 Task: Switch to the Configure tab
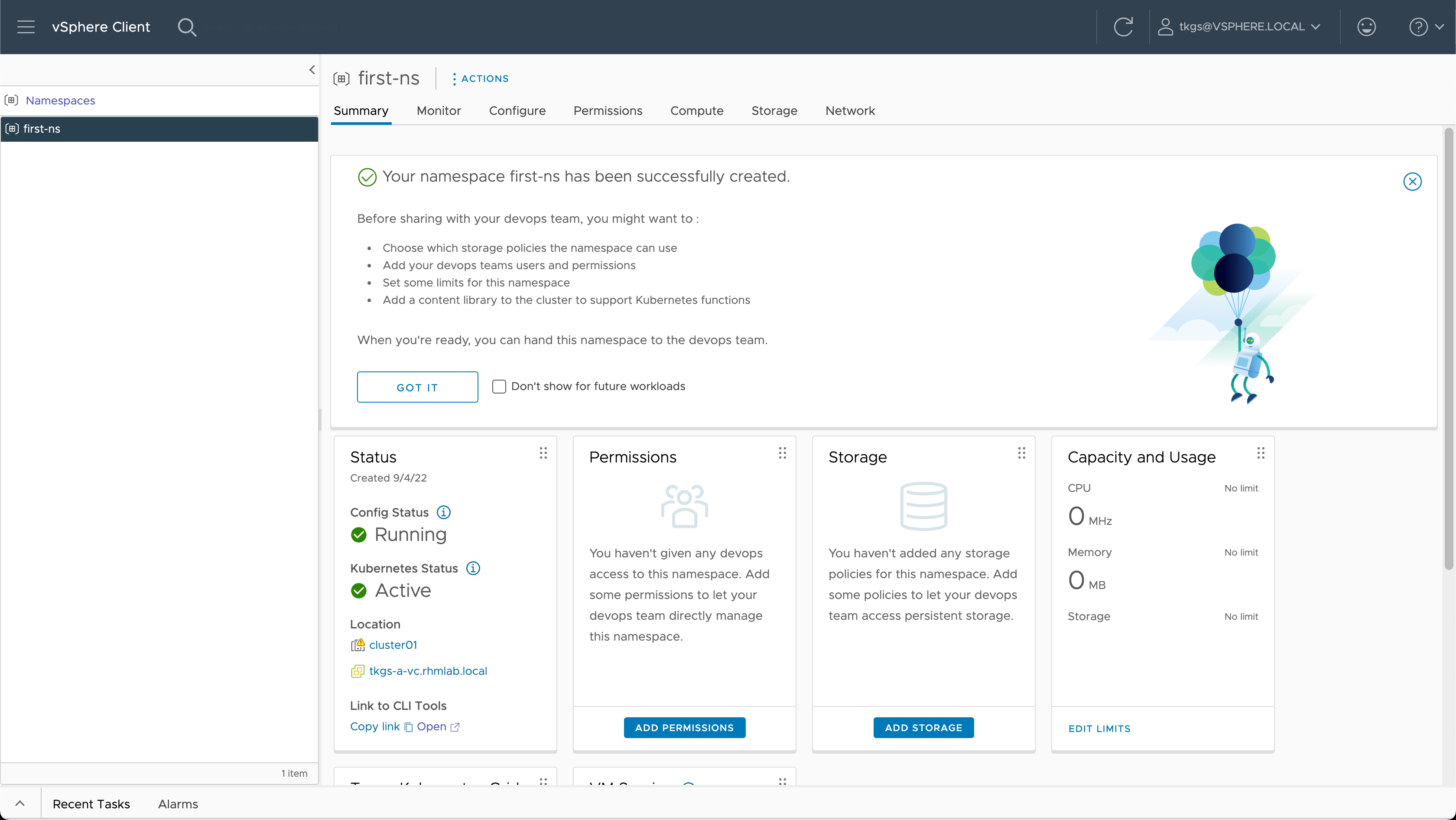pyautogui.click(x=517, y=111)
